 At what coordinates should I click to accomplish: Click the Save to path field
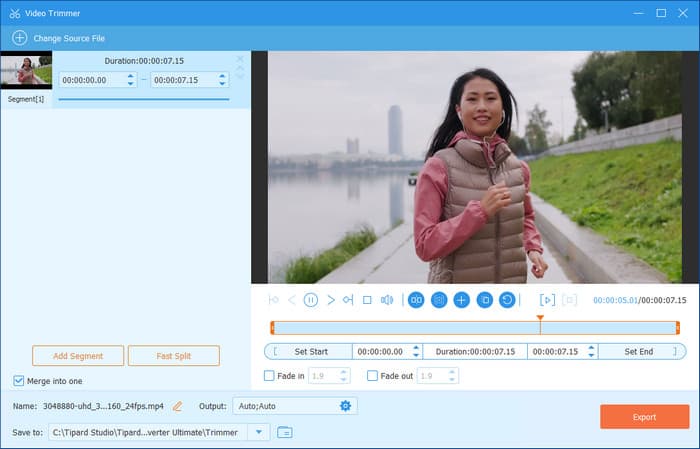149,432
